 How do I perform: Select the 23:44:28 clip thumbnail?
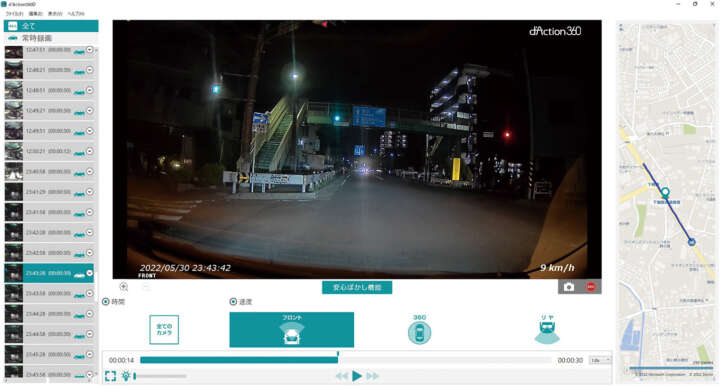[x=14, y=314]
